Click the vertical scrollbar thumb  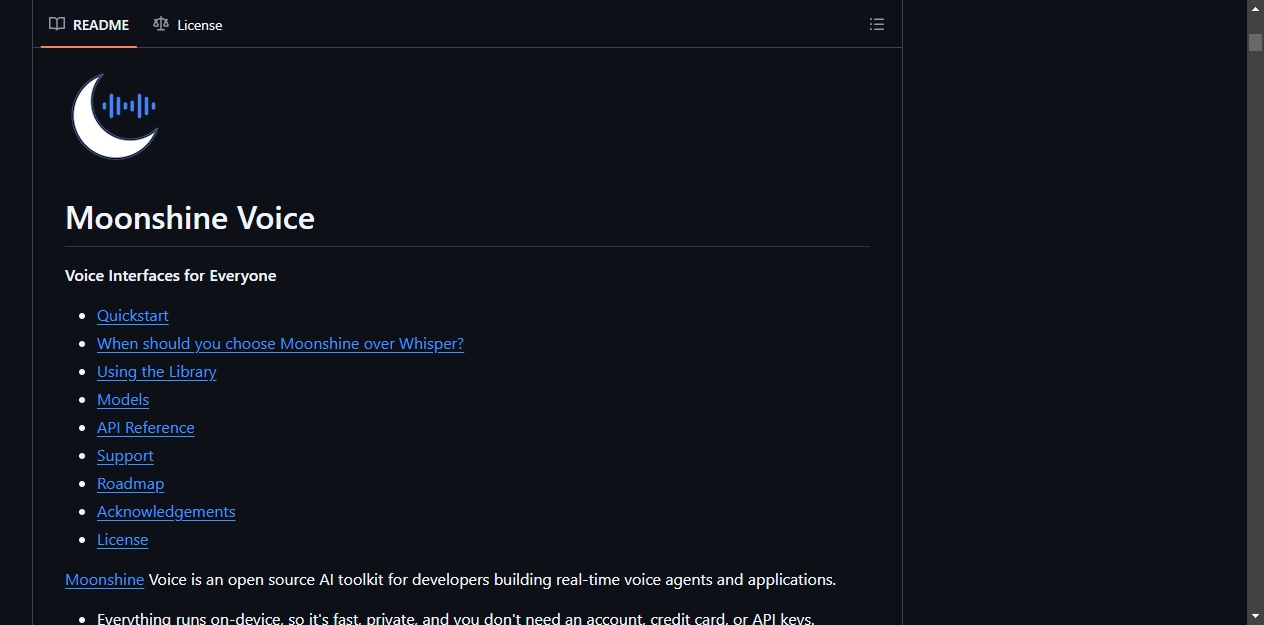pyautogui.click(x=1255, y=42)
